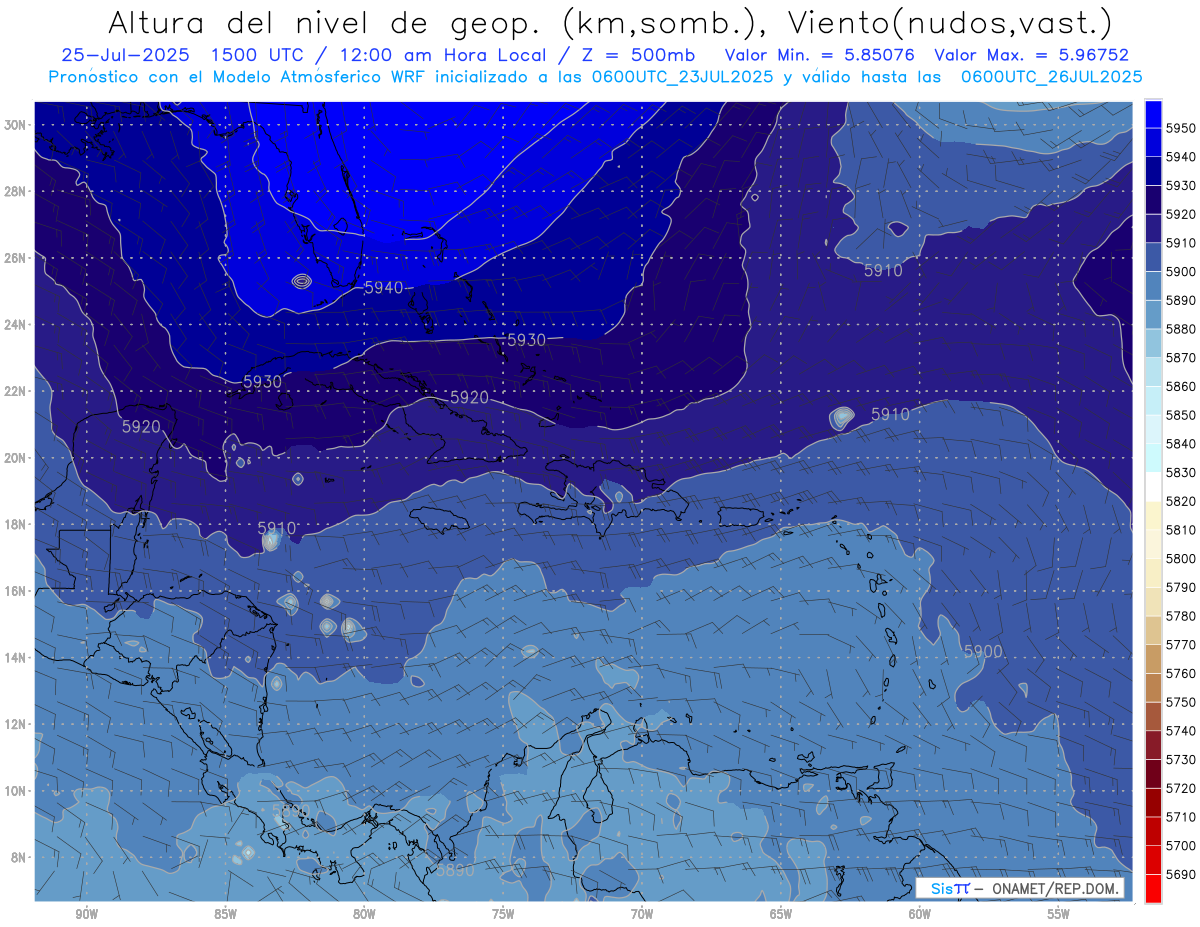
Task: Click the colorbar tick label 5930
Action: [x=1181, y=186]
